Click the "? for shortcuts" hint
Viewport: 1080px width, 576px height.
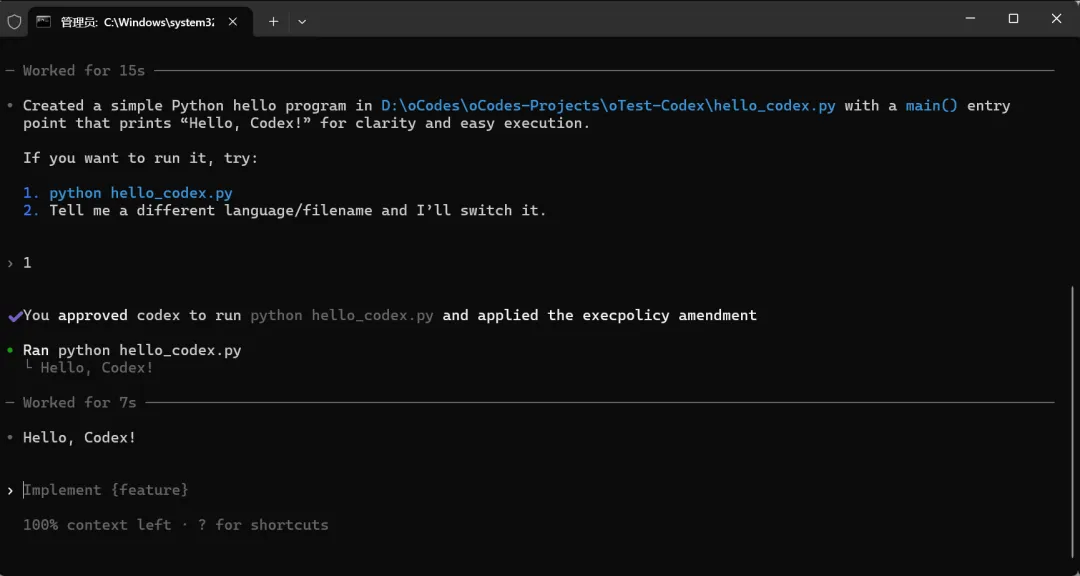[263, 525]
